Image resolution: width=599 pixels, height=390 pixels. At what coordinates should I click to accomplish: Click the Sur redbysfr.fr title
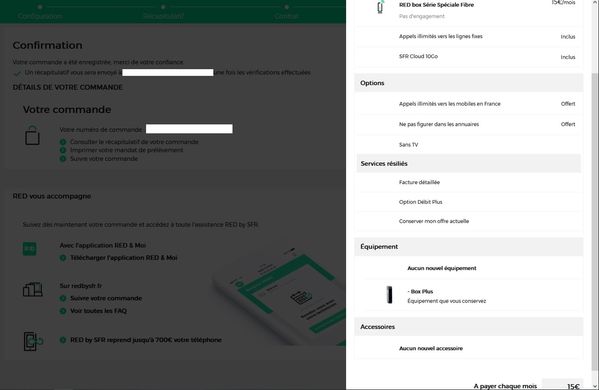click(81, 286)
